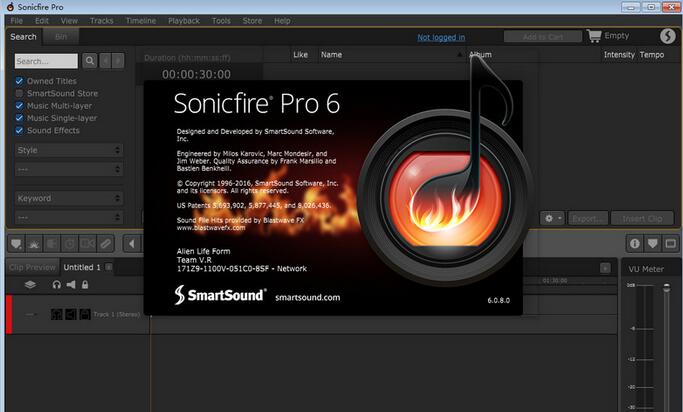Toggle solo on Track 1
Viewport: 683px width, 412px height.
click(57, 314)
